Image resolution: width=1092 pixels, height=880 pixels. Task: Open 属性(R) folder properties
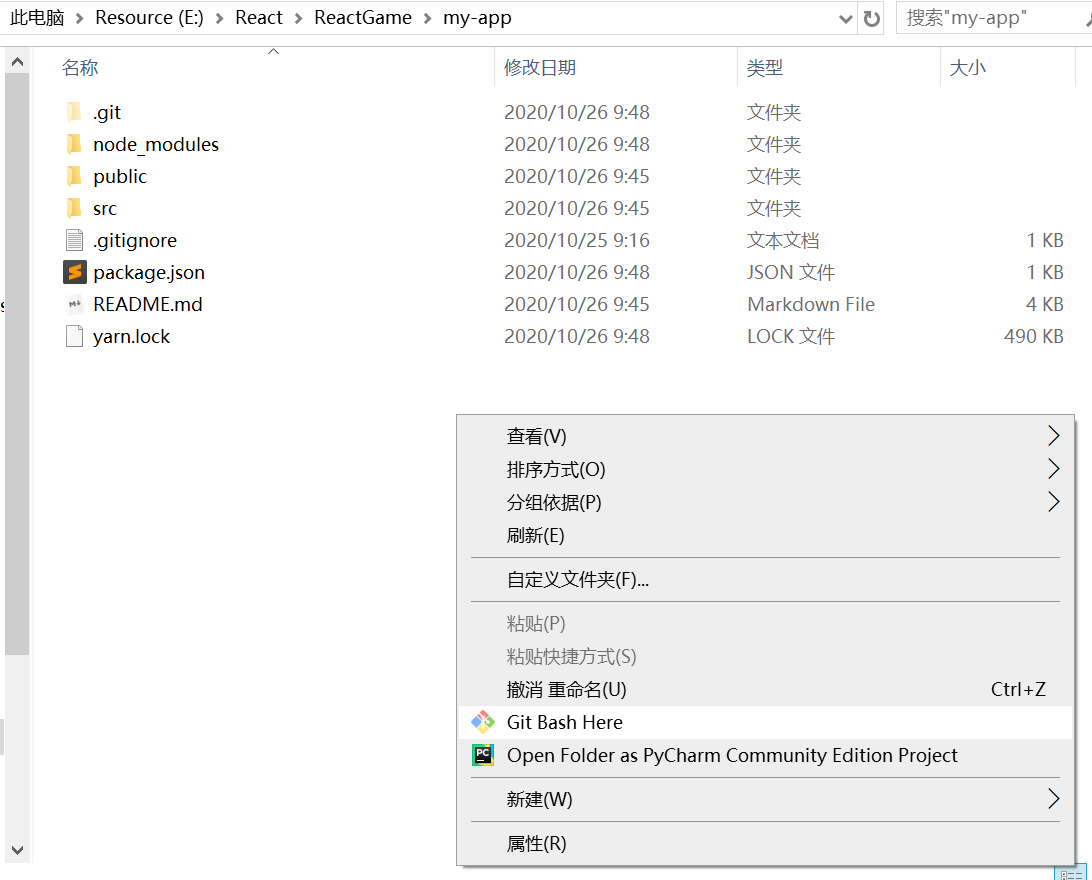pyautogui.click(x=765, y=843)
